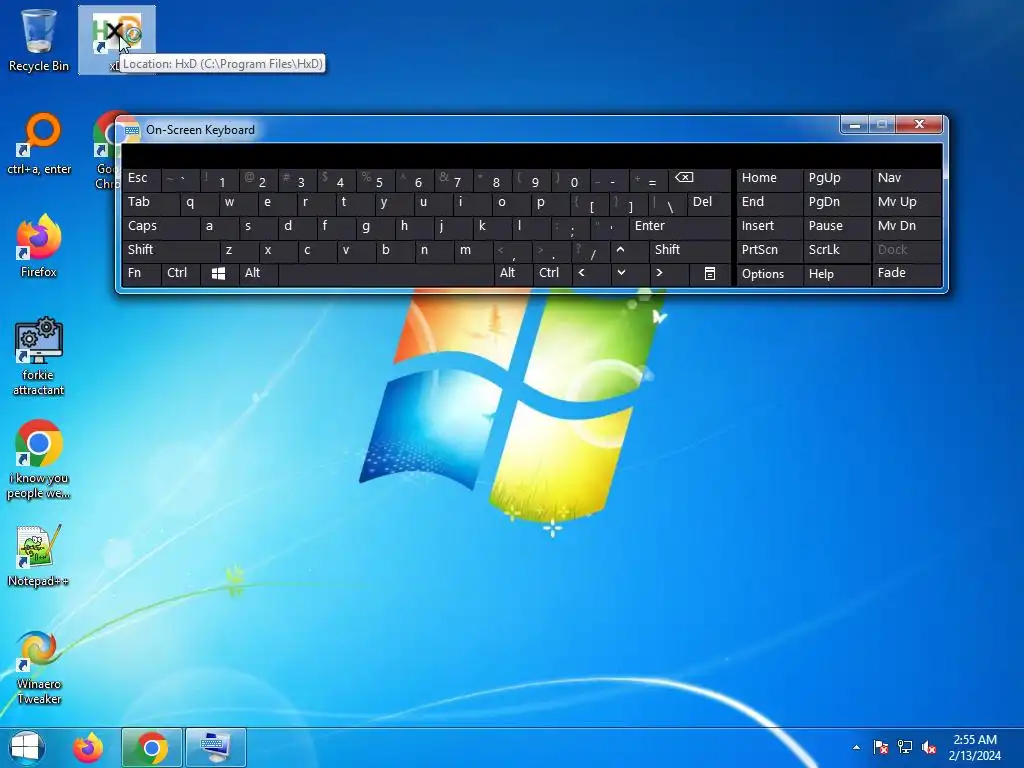This screenshot has height=768, width=1024.
Task: Click the 'm' key
Action: pos(473,250)
